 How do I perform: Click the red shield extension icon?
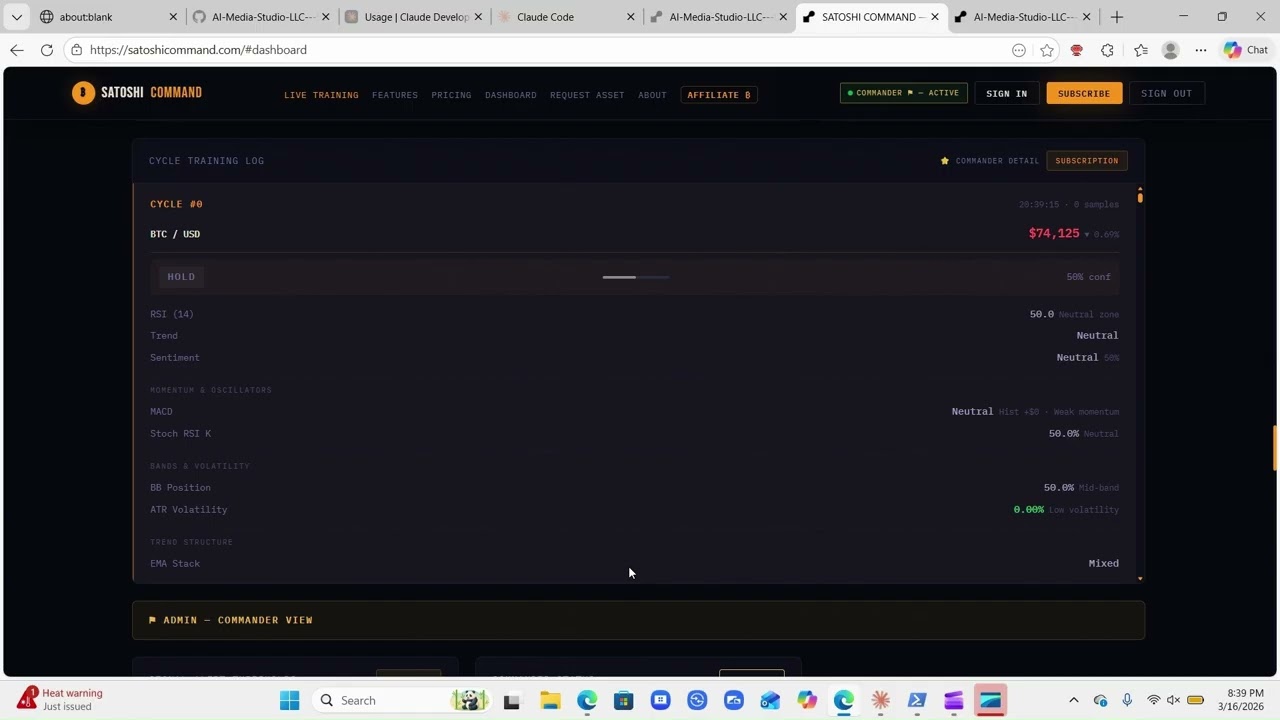coord(1077,50)
